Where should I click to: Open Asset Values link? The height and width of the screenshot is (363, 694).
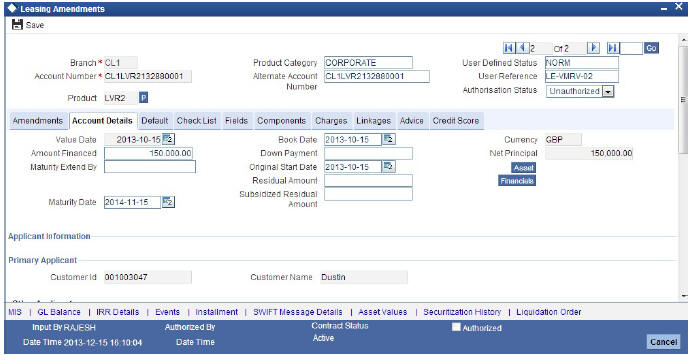(382, 312)
